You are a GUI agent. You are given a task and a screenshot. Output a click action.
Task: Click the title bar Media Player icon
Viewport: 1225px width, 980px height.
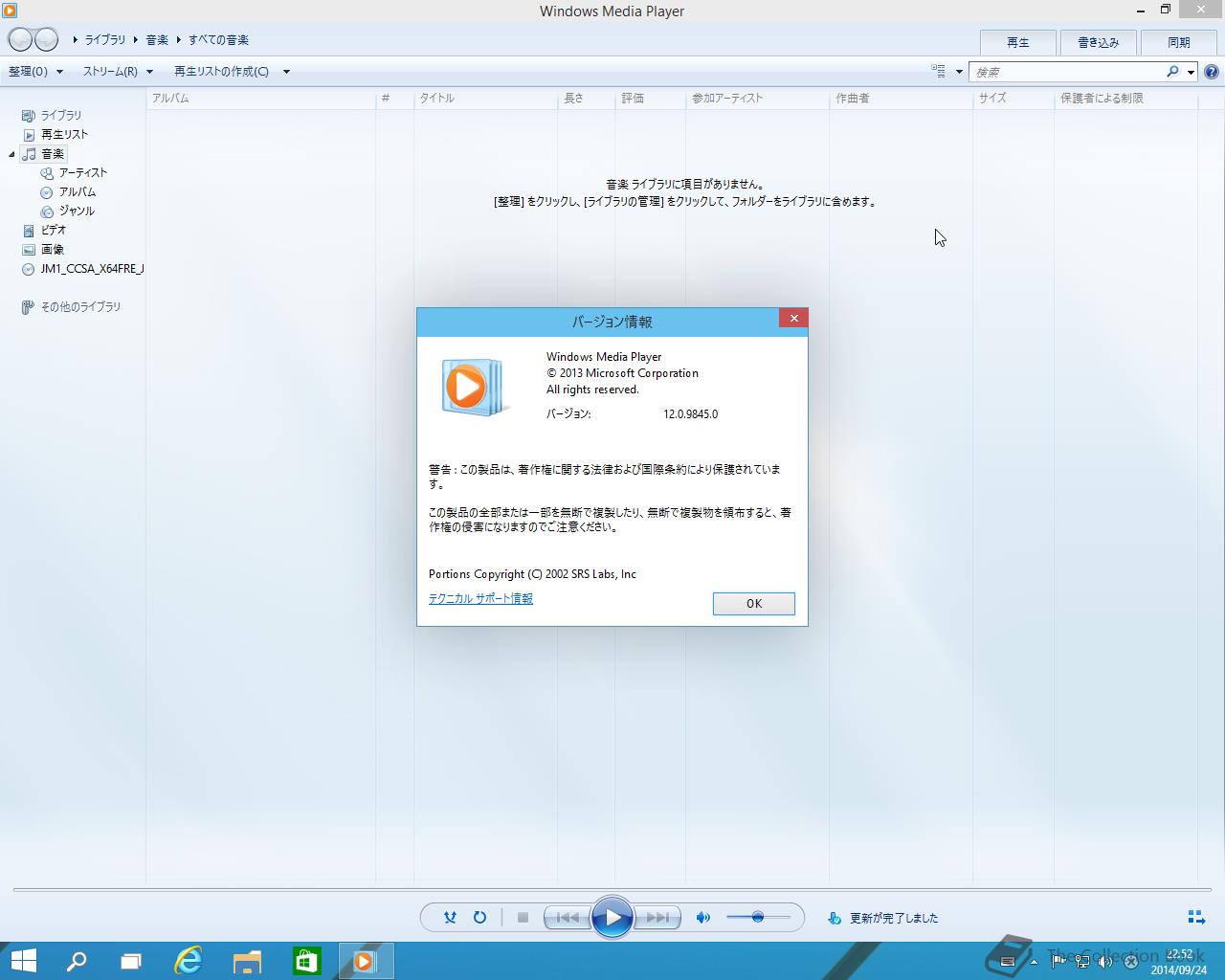[10, 11]
